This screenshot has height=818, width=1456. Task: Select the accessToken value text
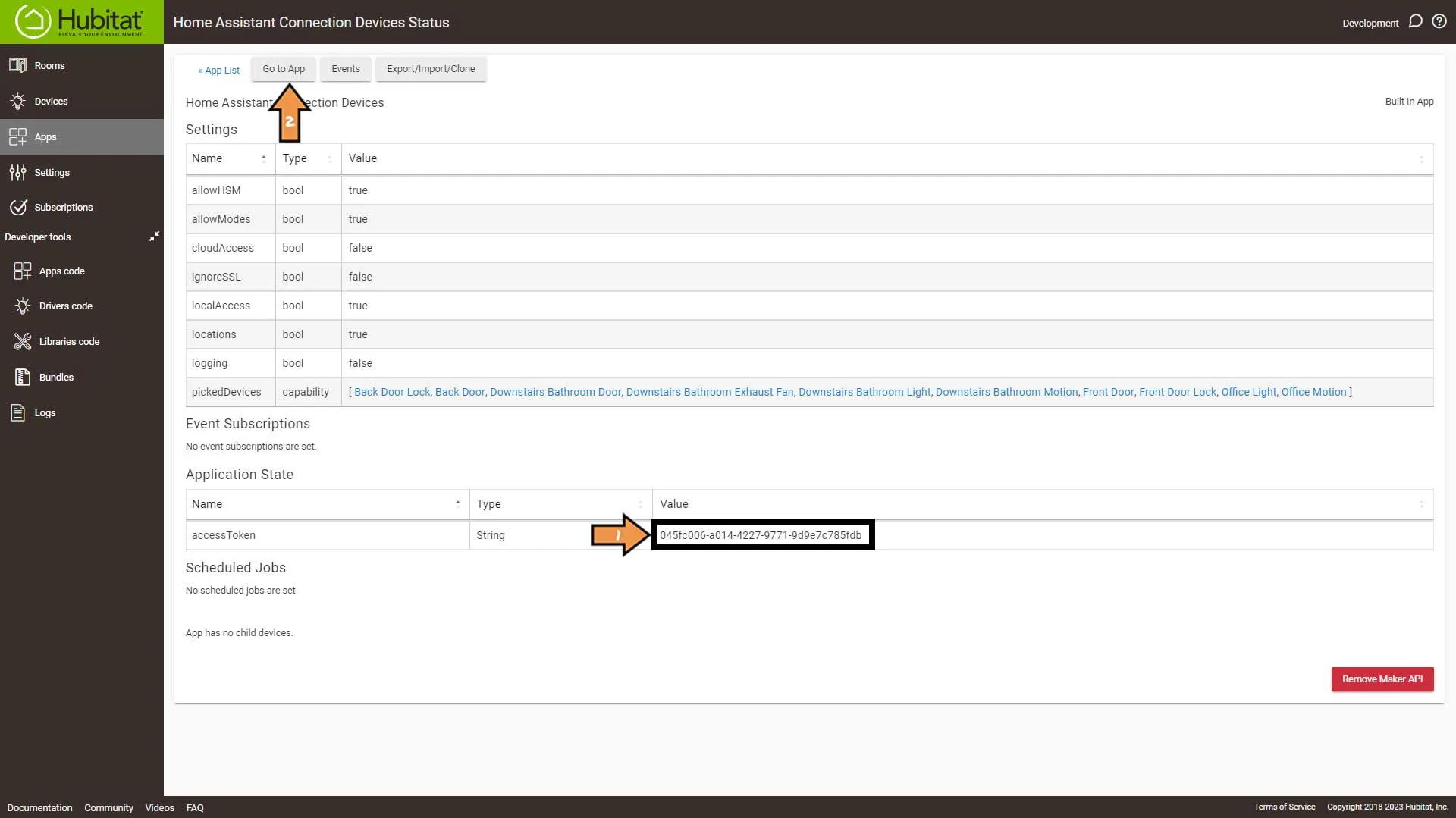point(761,535)
